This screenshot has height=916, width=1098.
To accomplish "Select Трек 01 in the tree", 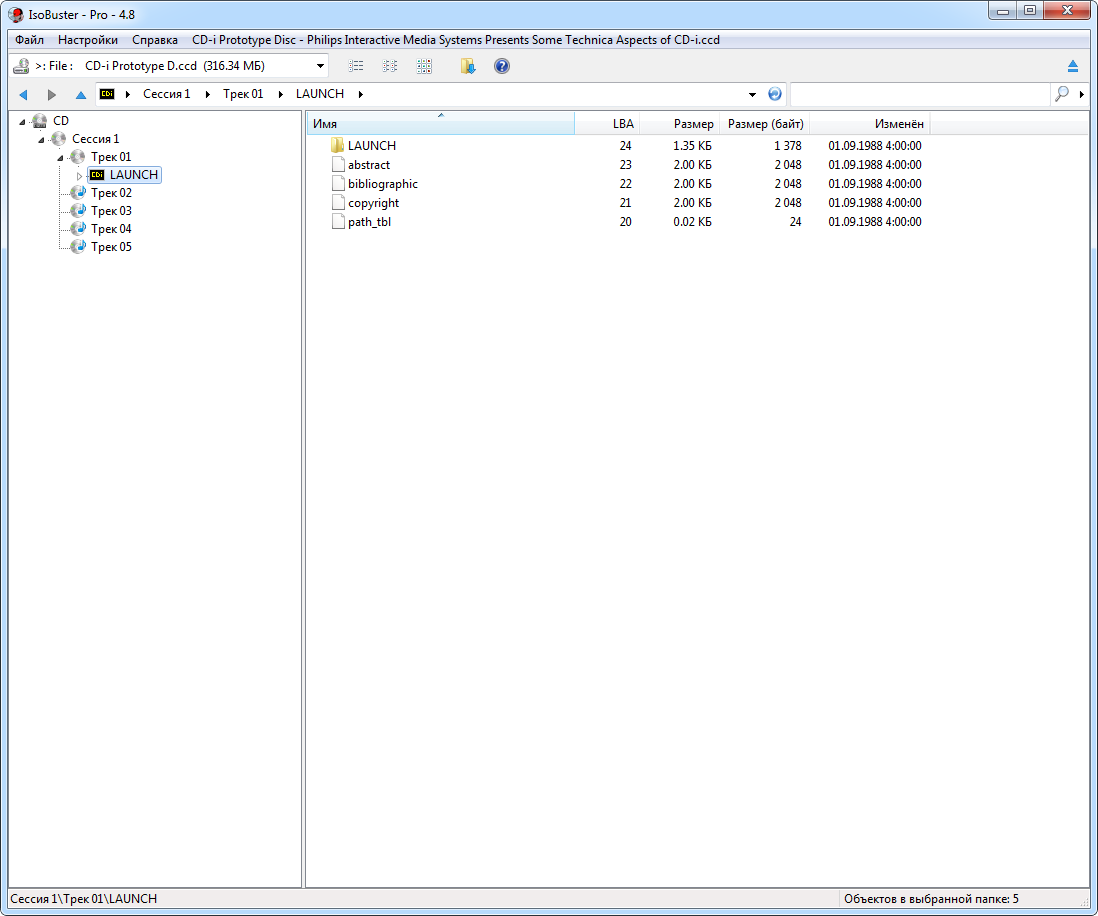I will pyautogui.click(x=111, y=157).
